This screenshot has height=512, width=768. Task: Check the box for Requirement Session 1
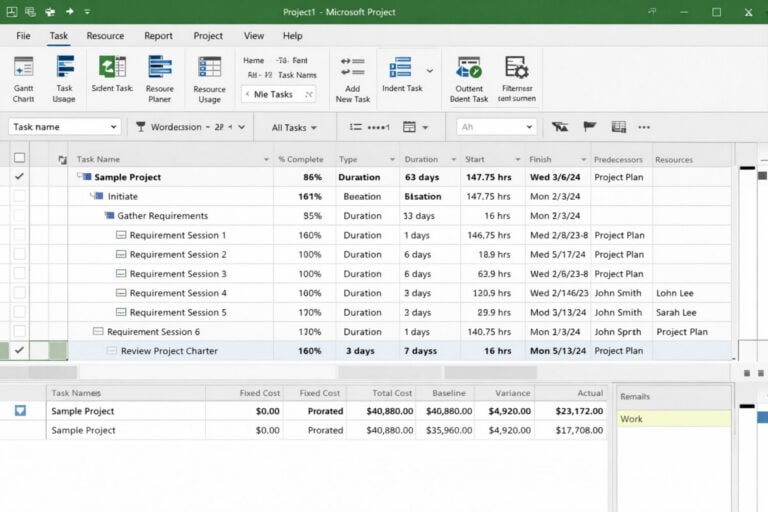click(x=19, y=235)
